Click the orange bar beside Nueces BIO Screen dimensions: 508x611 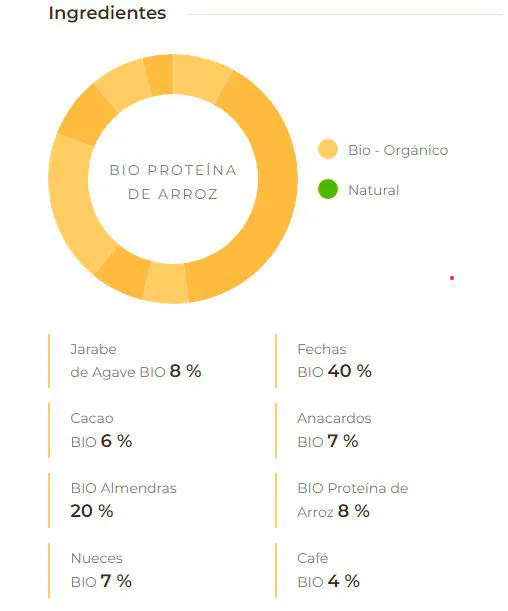click(49, 570)
